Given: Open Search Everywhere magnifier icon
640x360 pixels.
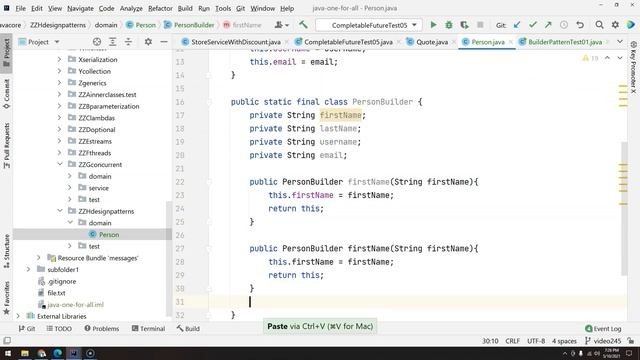Looking at the screenshot, I should tap(599, 25).
